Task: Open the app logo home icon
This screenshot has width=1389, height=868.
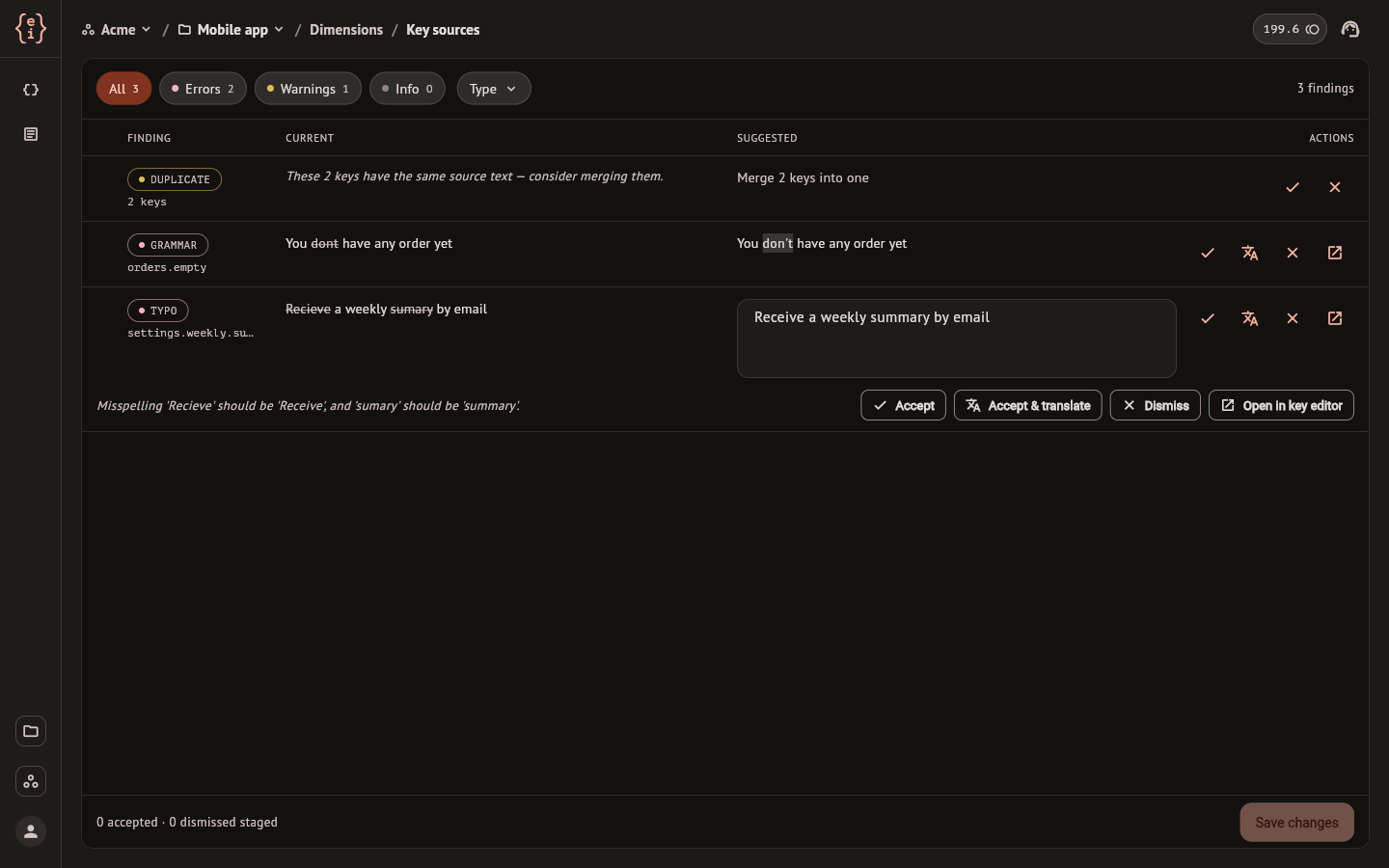Action: [x=31, y=29]
